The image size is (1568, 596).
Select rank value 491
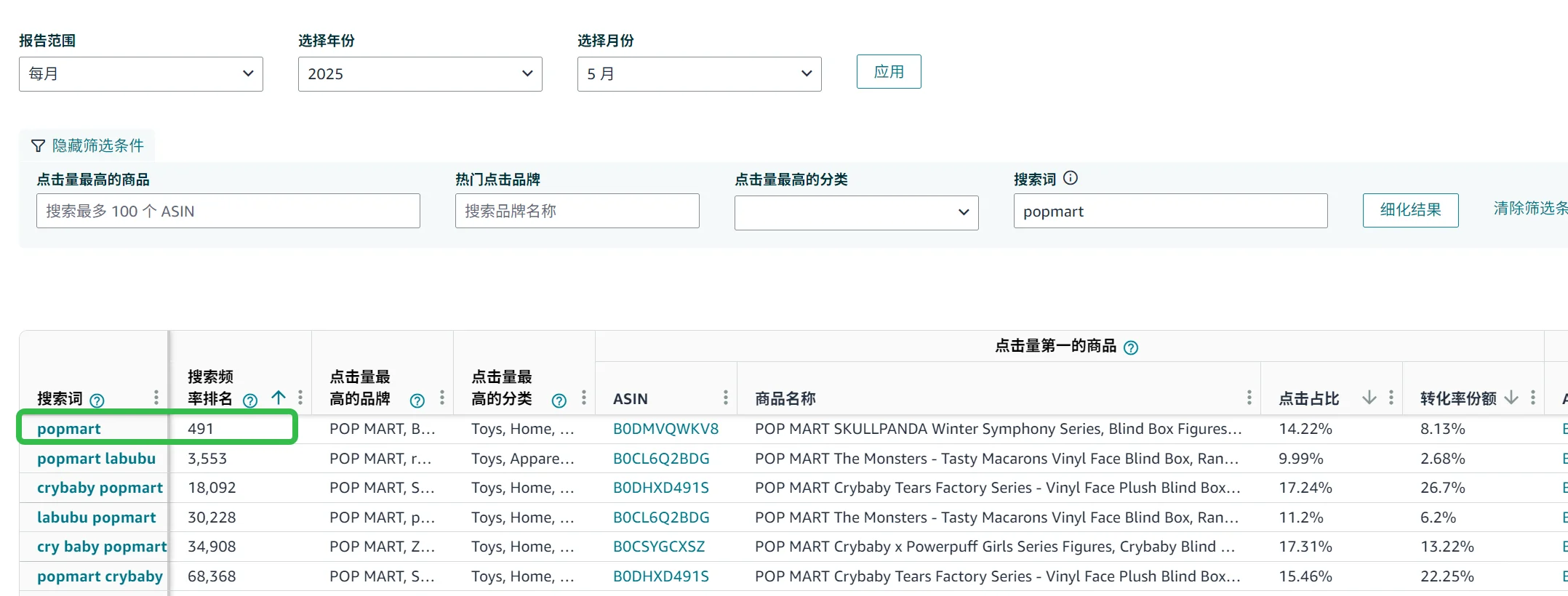(x=201, y=429)
